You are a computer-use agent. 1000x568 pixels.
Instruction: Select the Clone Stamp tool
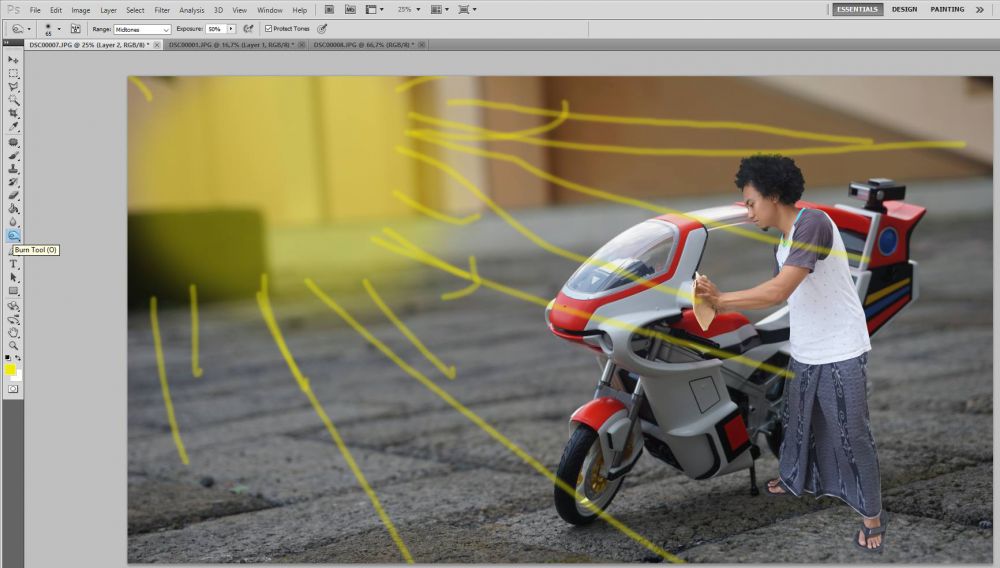coord(13,169)
